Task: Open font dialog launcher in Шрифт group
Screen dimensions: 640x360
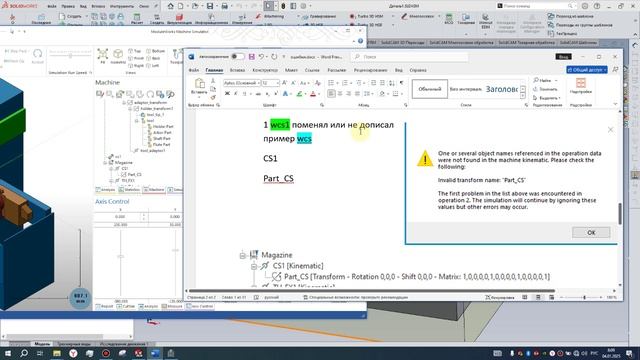Action: (322, 105)
